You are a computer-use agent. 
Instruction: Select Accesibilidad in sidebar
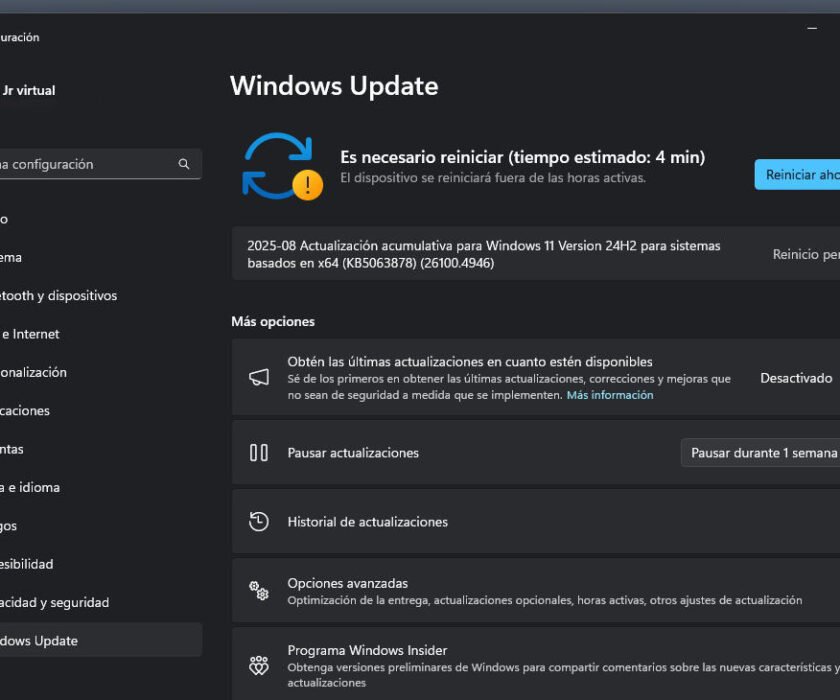click(101, 564)
